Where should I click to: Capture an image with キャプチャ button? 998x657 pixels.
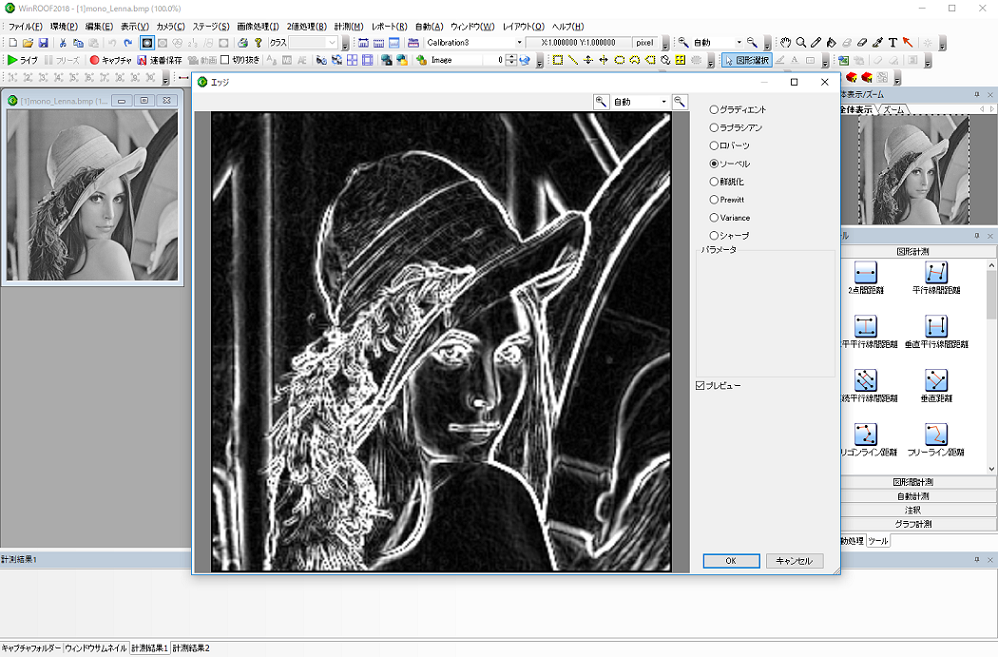pos(111,60)
